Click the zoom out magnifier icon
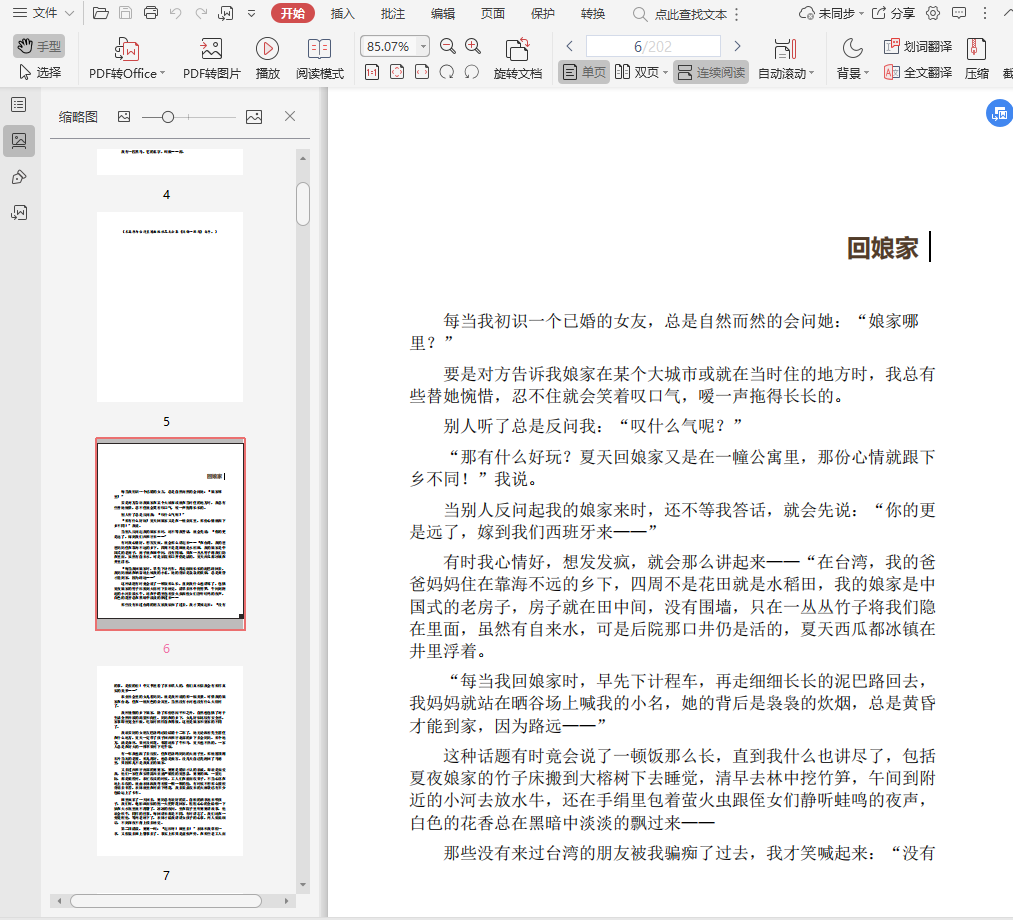Screen dimensions: 1013x920 (x=447, y=46)
